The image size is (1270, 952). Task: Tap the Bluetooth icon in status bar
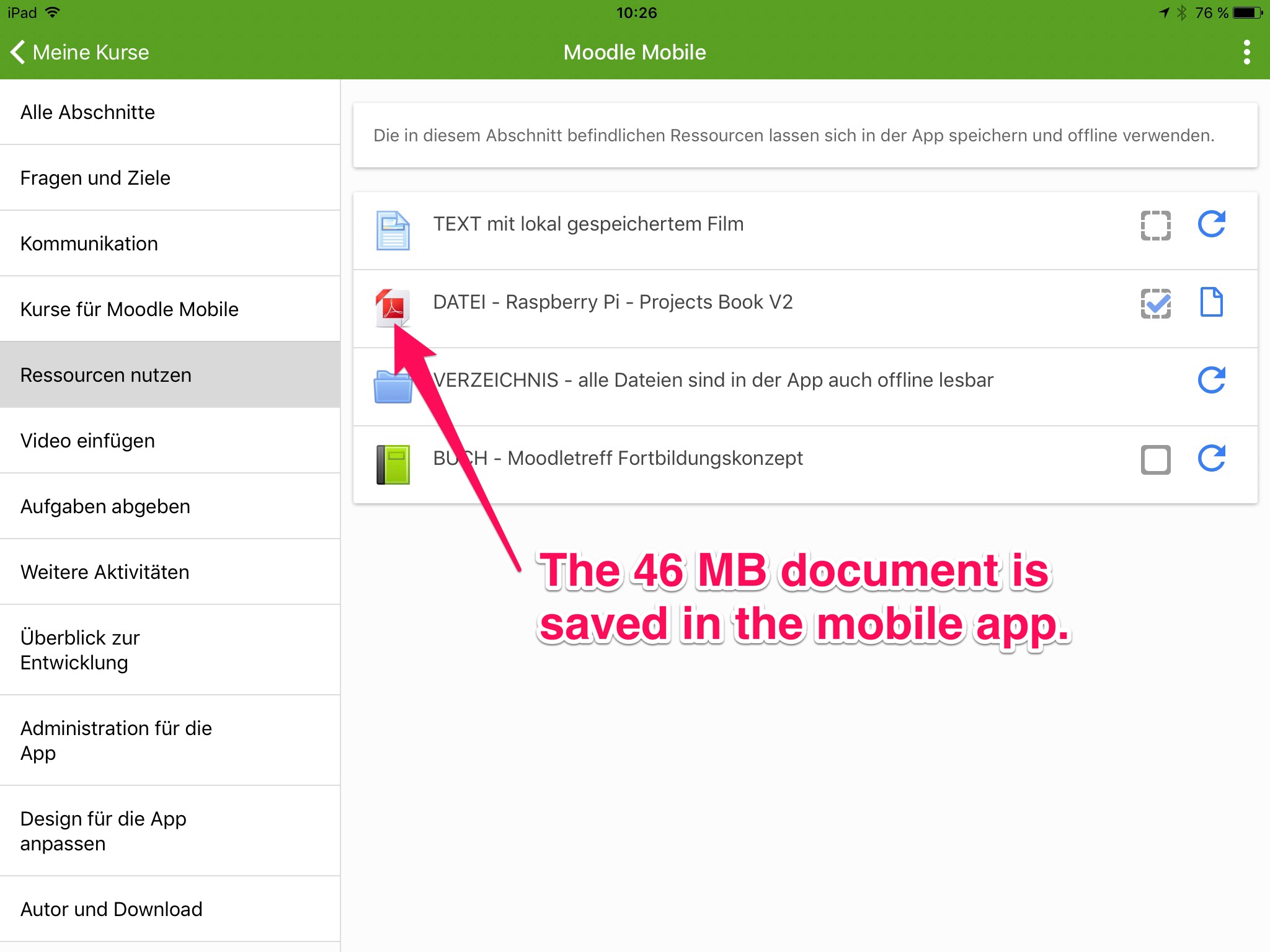tap(1182, 13)
